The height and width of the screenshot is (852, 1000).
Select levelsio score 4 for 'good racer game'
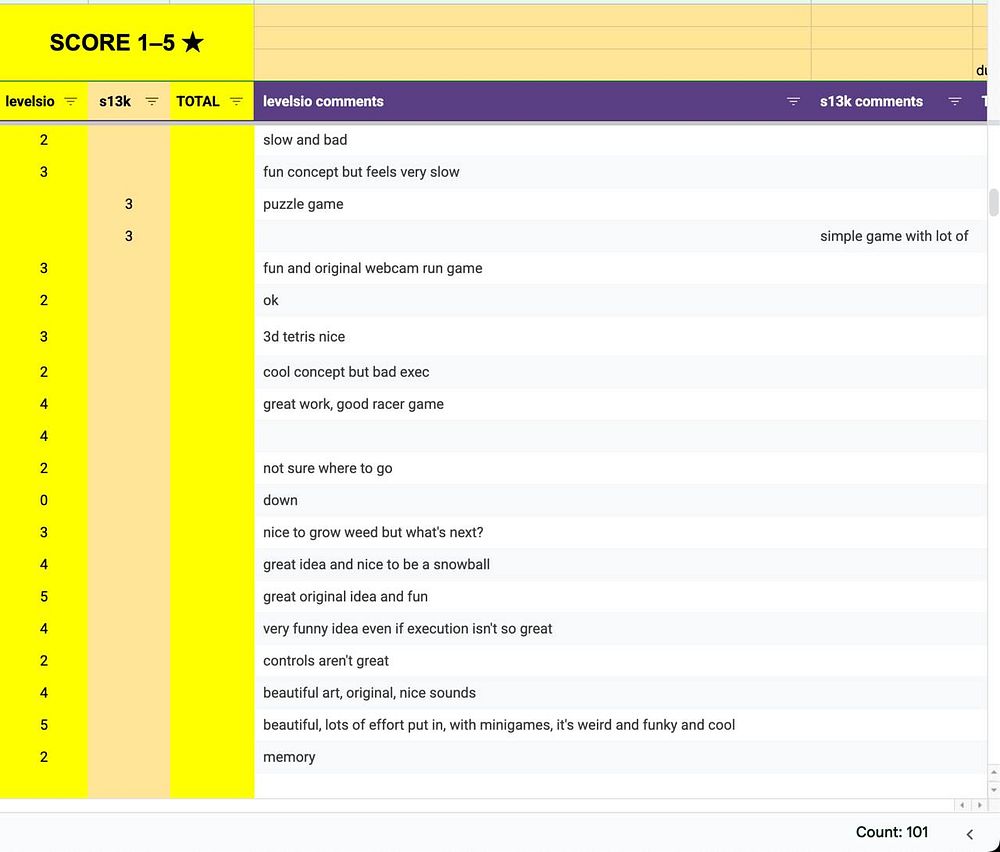[43, 404]
